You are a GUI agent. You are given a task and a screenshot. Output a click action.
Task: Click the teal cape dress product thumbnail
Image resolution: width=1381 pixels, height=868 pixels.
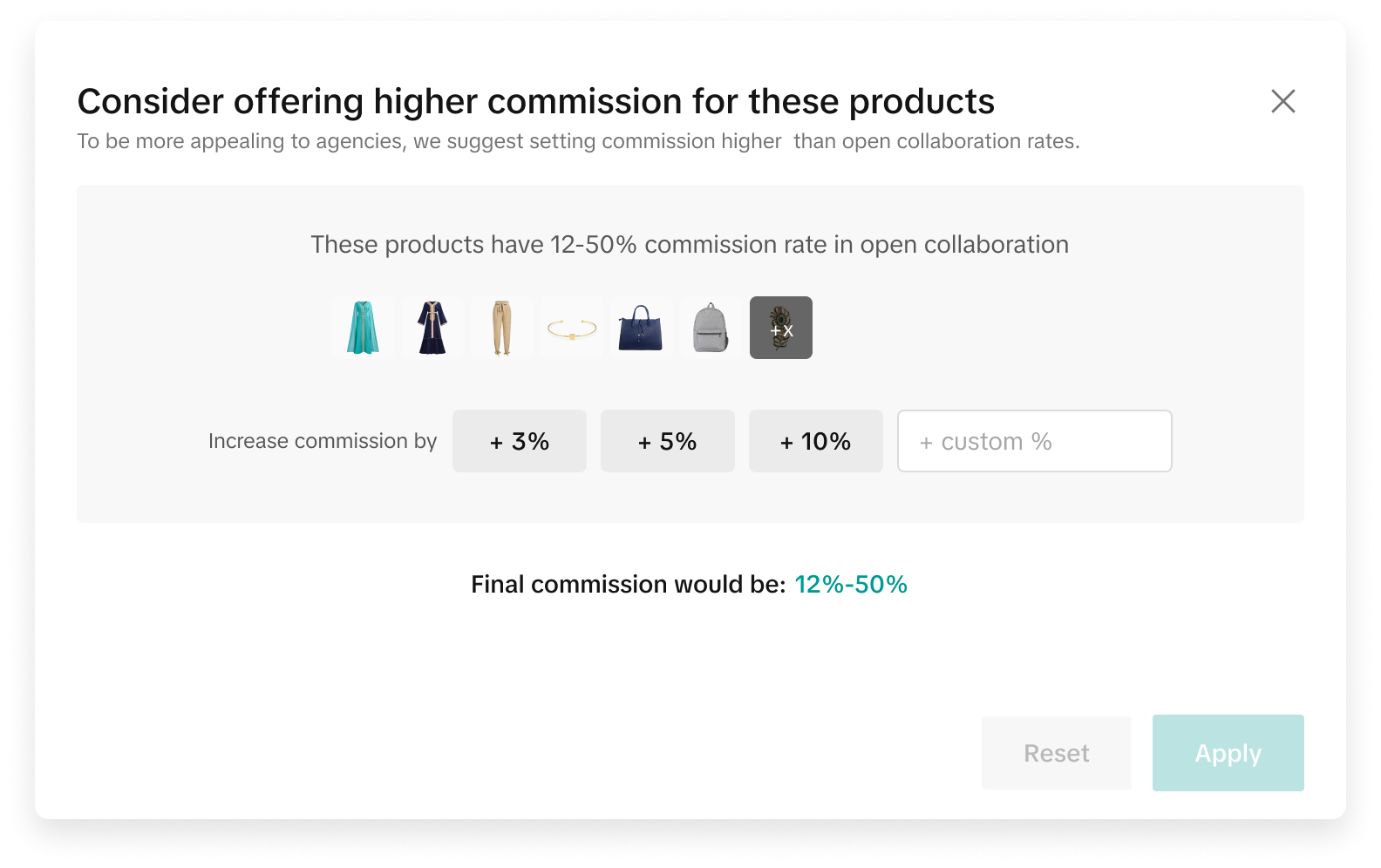[363, 328]
